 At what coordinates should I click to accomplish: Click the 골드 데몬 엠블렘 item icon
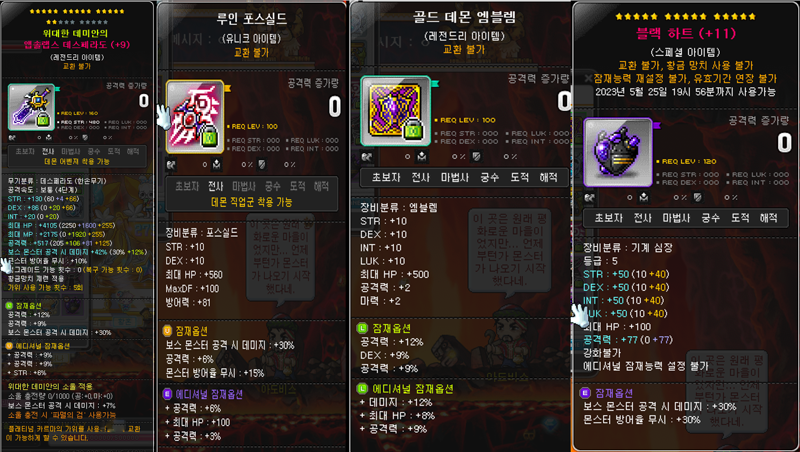395,111
